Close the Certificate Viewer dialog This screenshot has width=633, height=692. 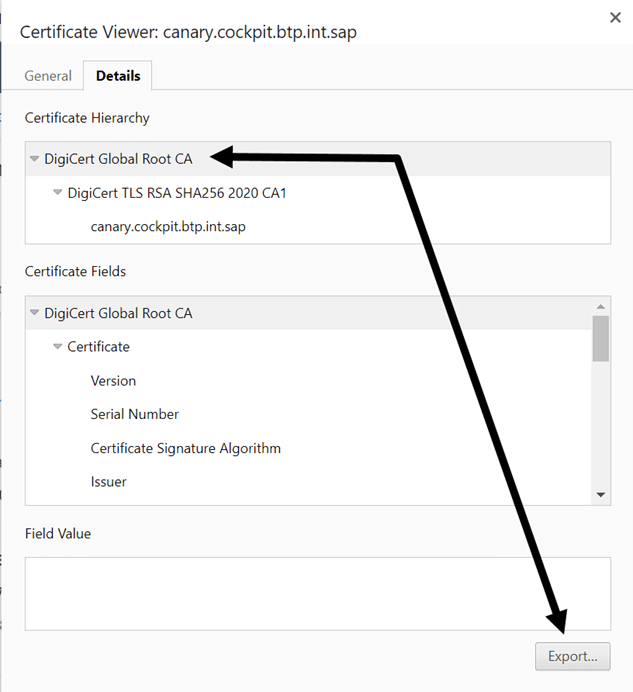(615, 18)
